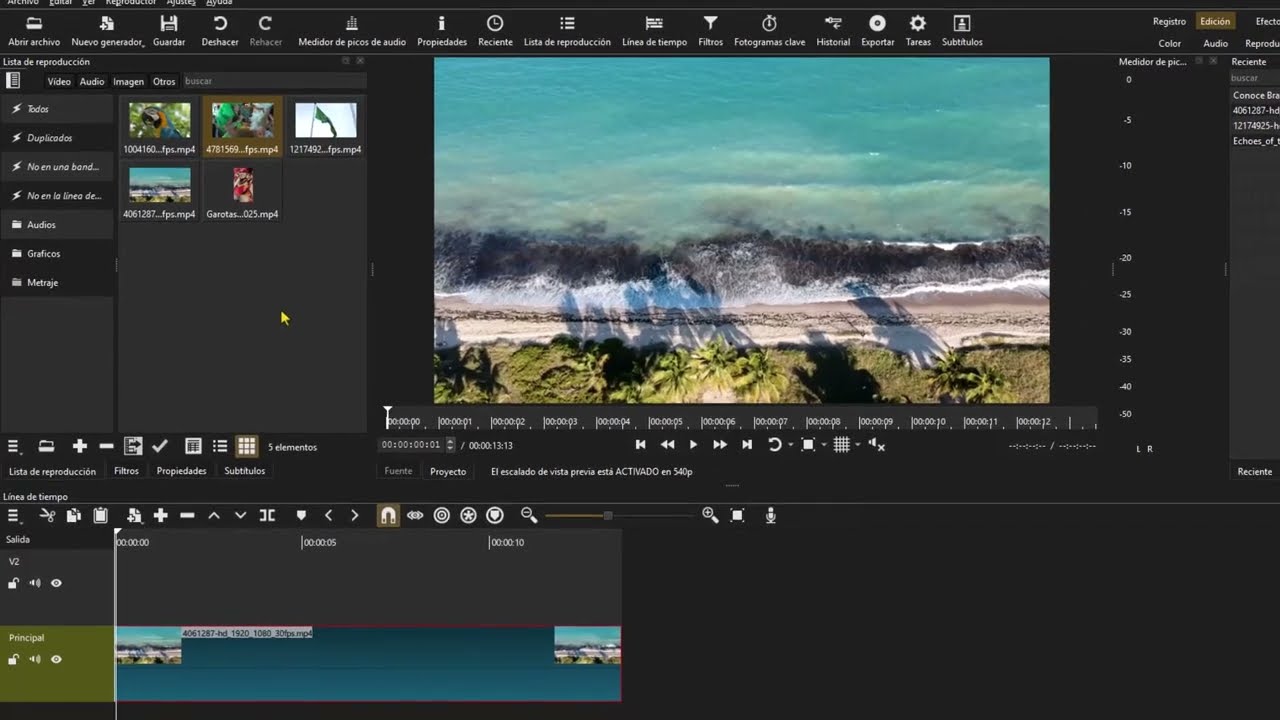The height and width of the screenshot is (720, 1280).
Task: Mute the Principal track speaker
Action: click(x=35, y=659)
